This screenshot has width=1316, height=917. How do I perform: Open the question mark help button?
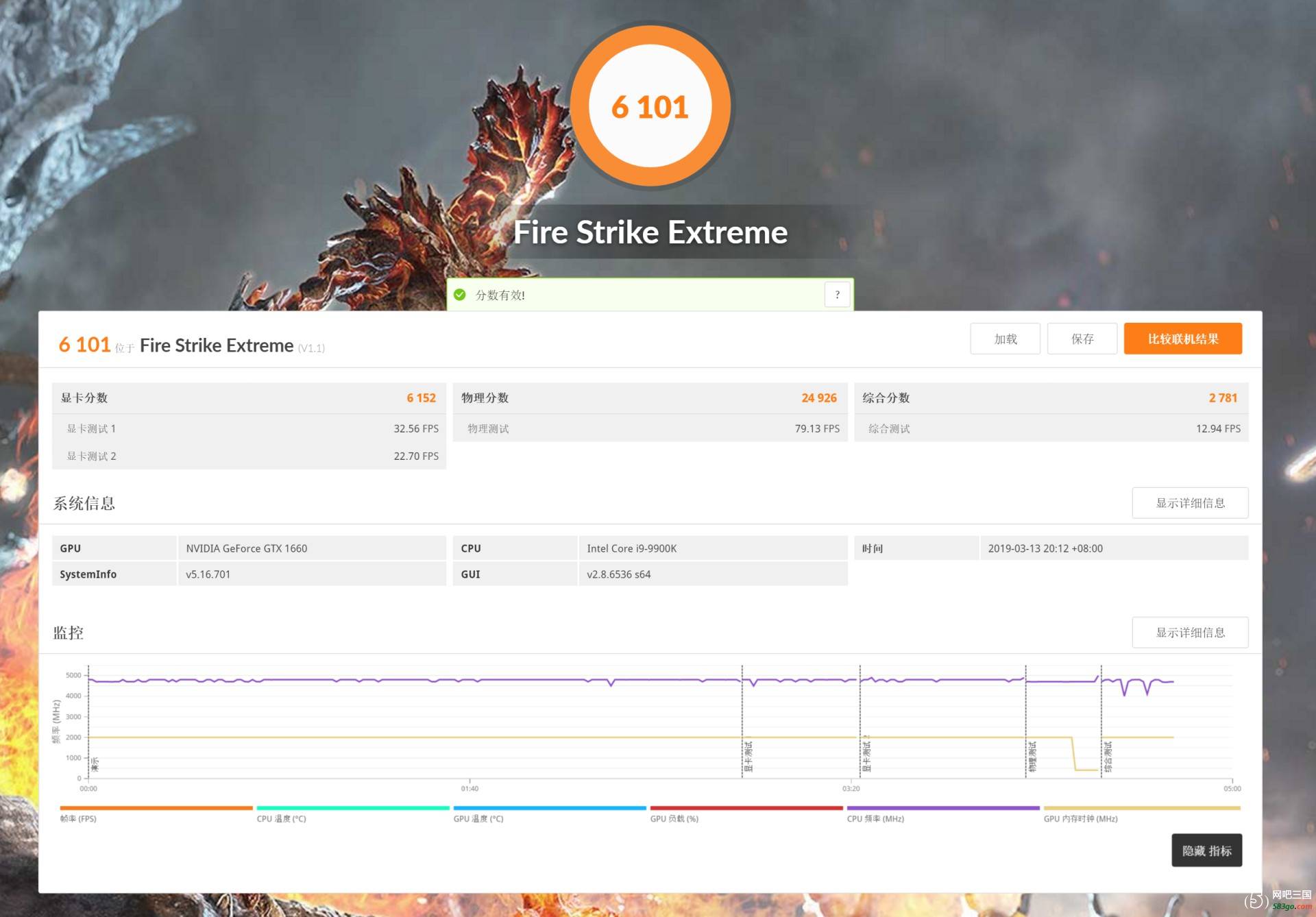[x=837, y=295]
